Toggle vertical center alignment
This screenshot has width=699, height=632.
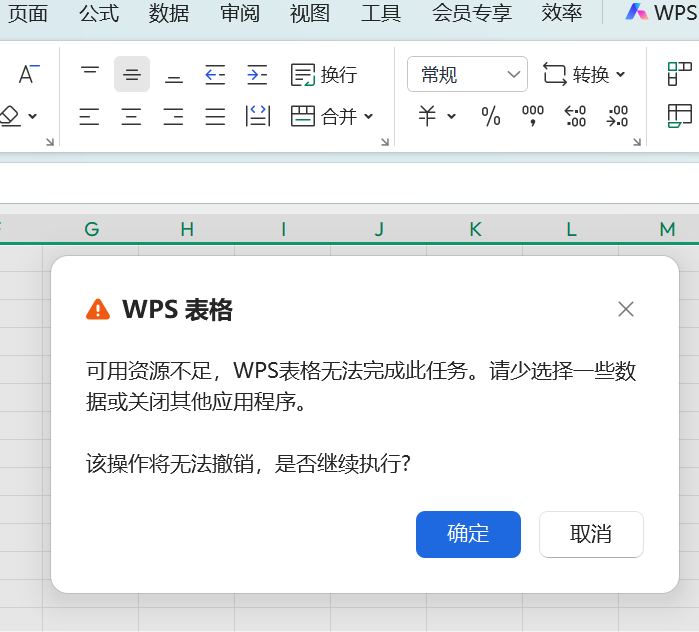132,74
